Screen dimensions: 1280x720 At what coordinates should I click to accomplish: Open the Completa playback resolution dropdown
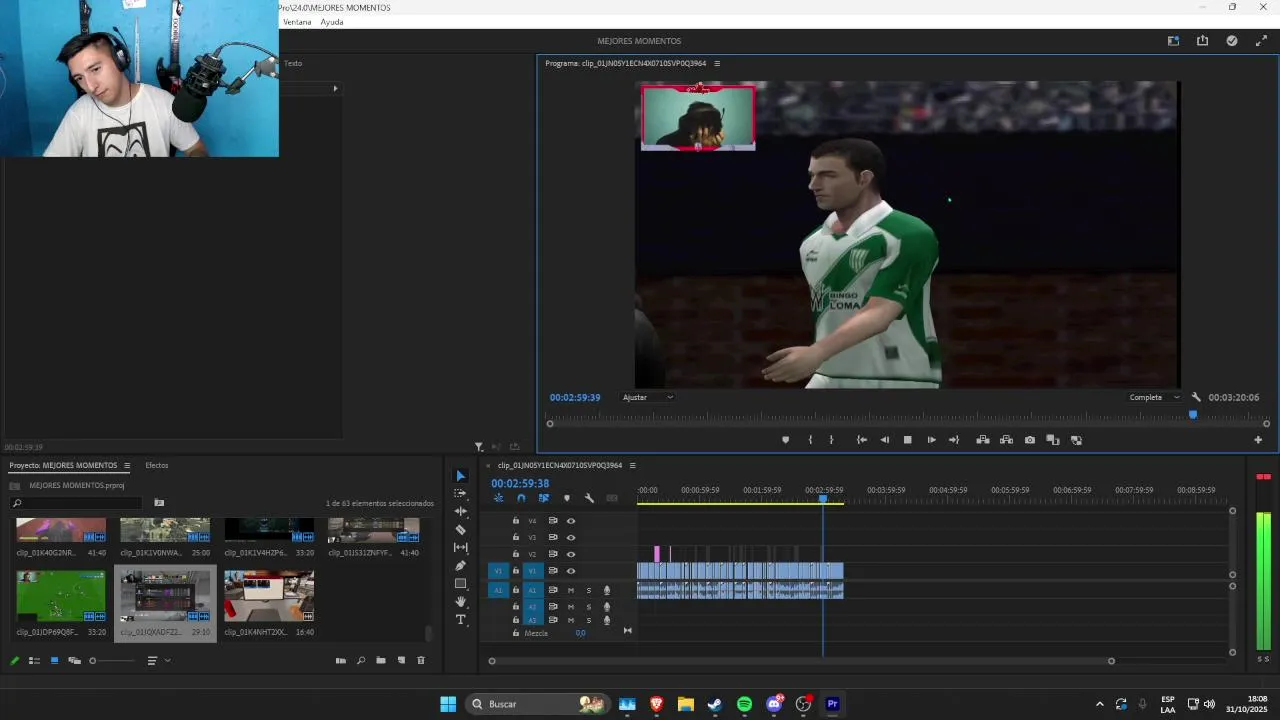pos(1155,398)
